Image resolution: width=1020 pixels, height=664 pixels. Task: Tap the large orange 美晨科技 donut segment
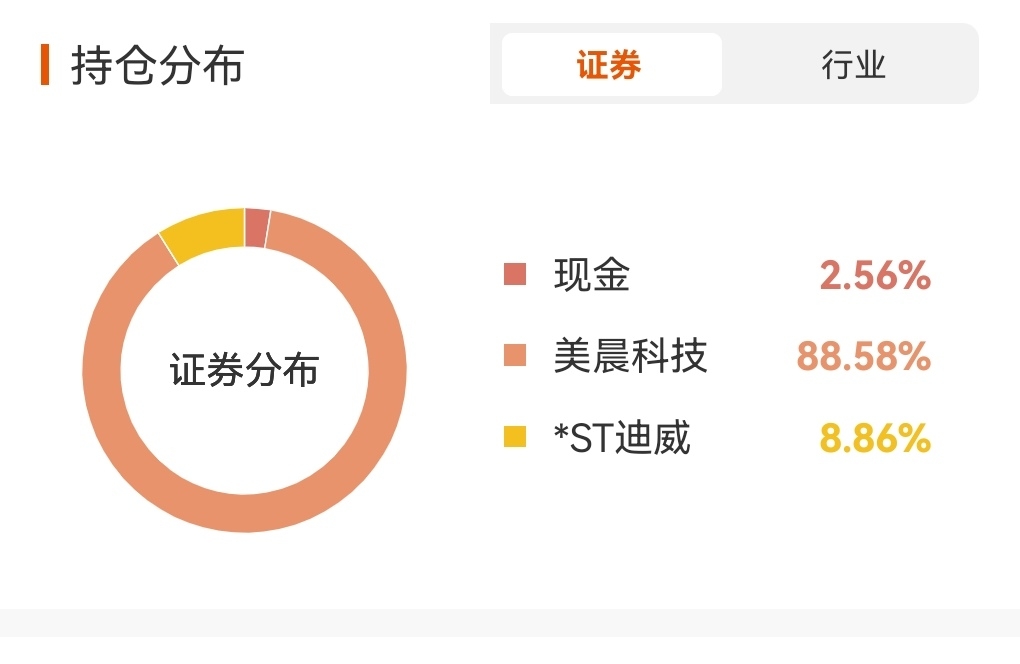click(x=387, y=371)
